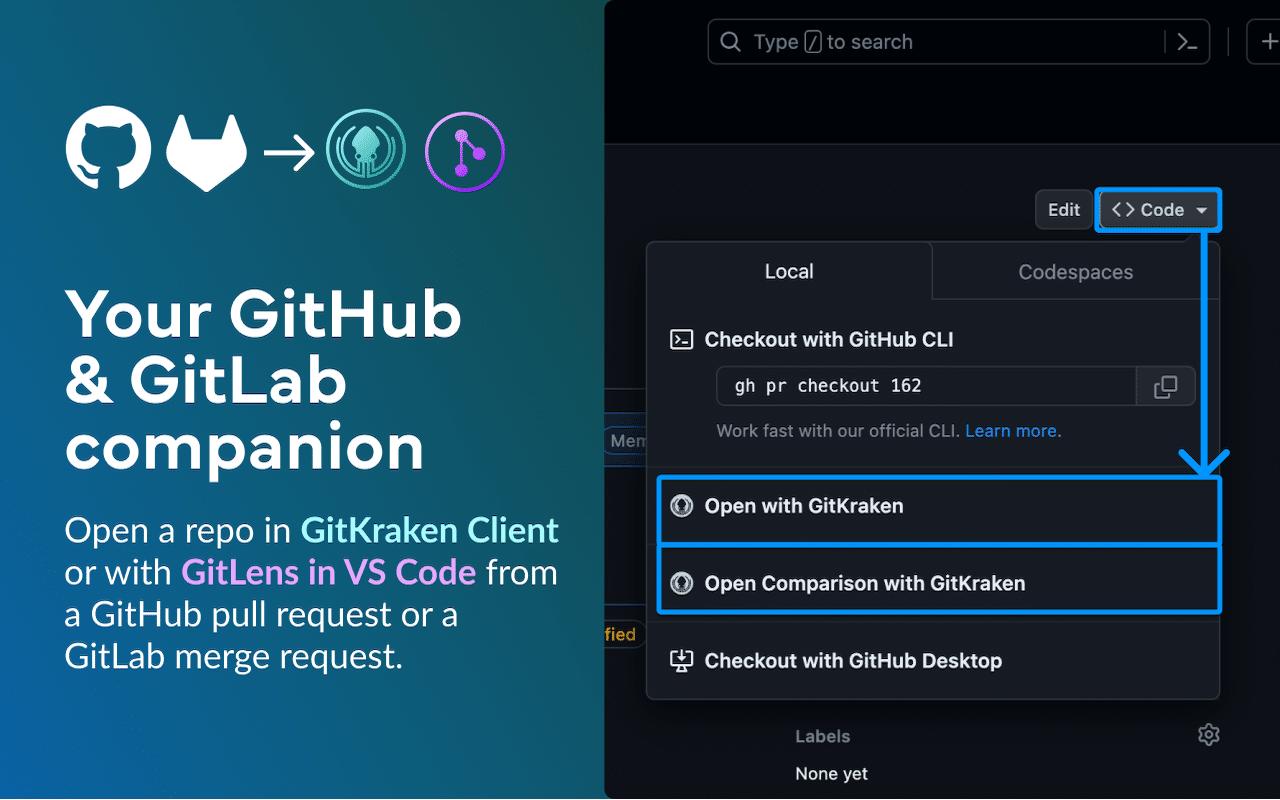Switch to the Codespaces tab
This screenshot has width=1280, height=800.
tap(1075, 271)
